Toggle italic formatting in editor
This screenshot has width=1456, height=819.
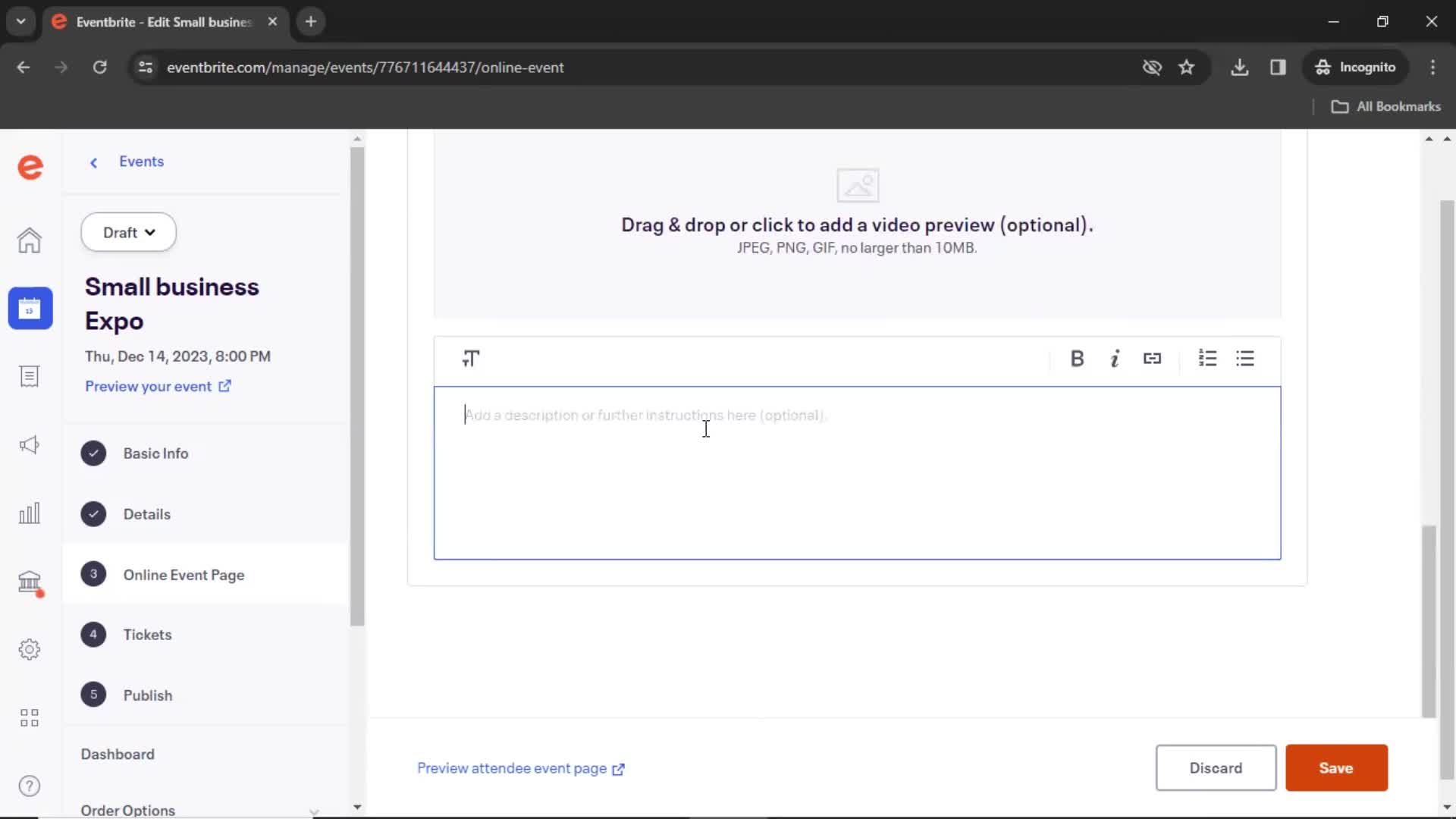click(x=1115, y=359)
